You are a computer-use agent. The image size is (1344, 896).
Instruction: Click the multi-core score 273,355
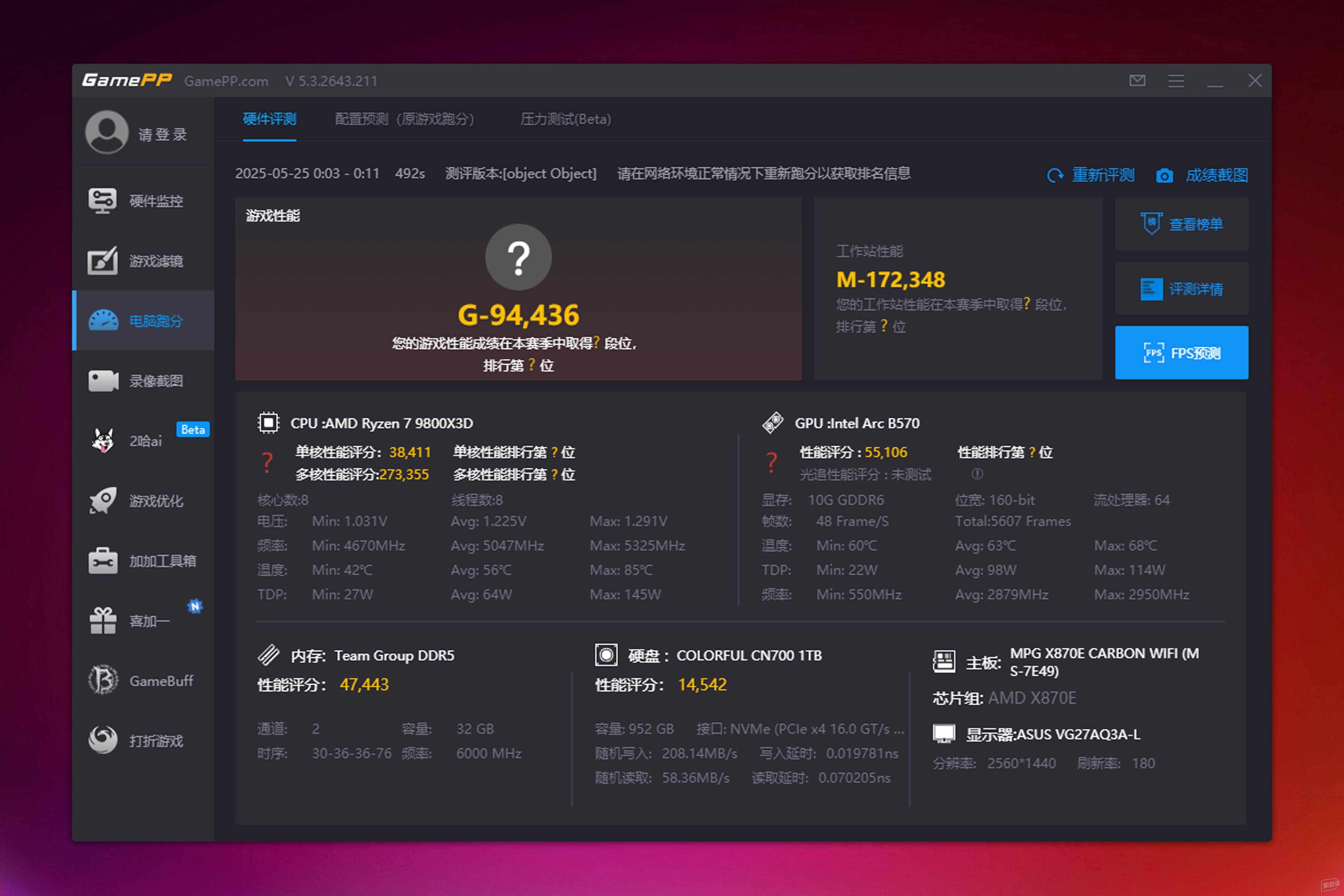pyautogui.click(x=404, y=474)
